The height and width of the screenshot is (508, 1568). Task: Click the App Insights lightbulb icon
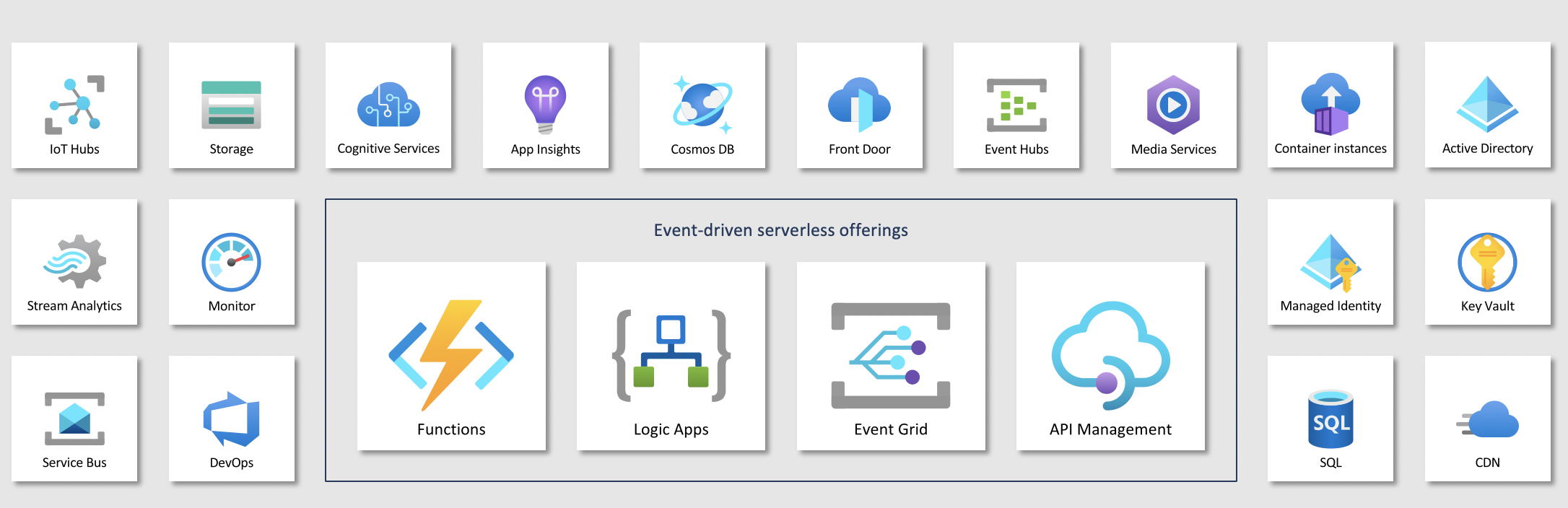coord(545,105)
